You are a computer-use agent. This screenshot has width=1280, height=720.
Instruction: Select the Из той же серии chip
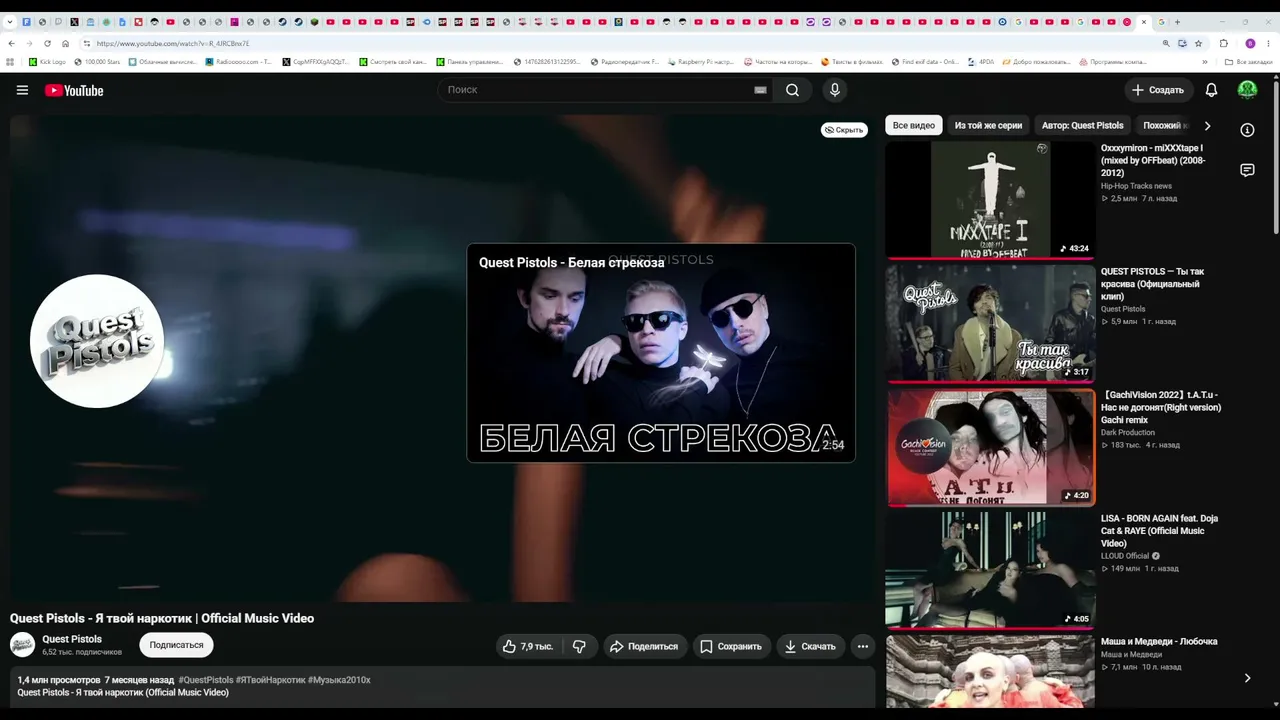point(988,126)
